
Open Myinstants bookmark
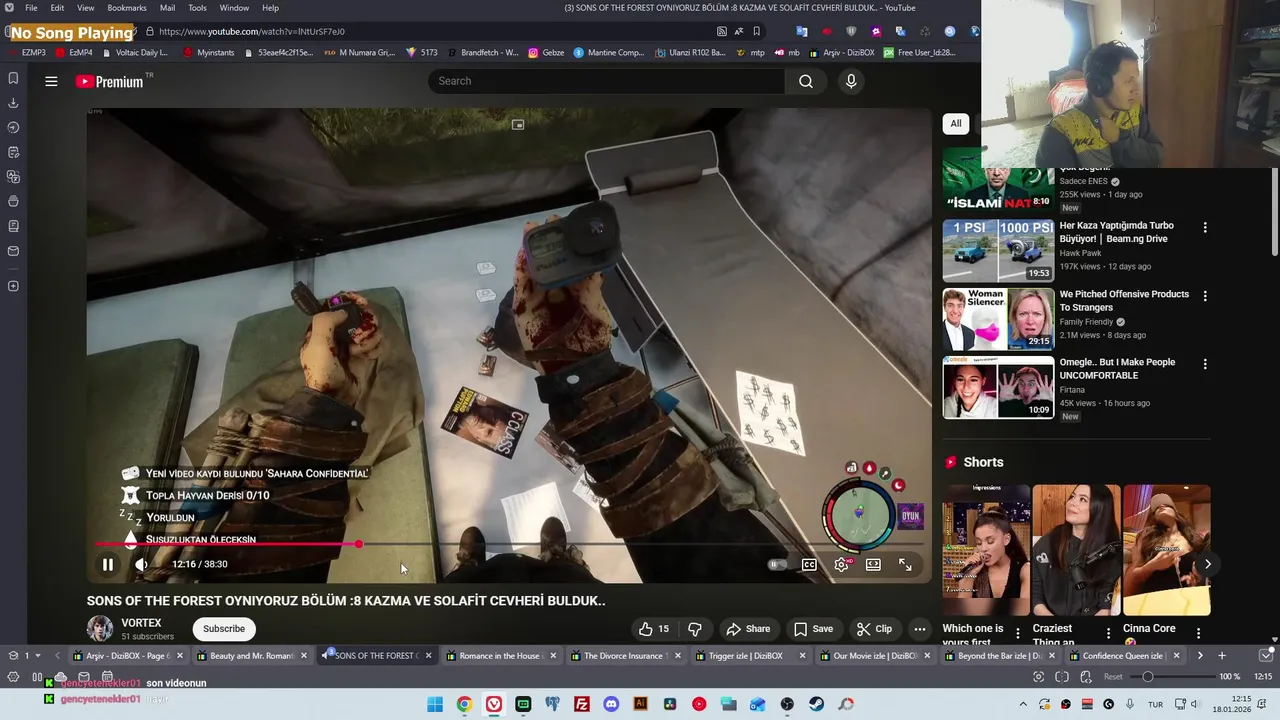pyautogui.click(x=208, y=52)
